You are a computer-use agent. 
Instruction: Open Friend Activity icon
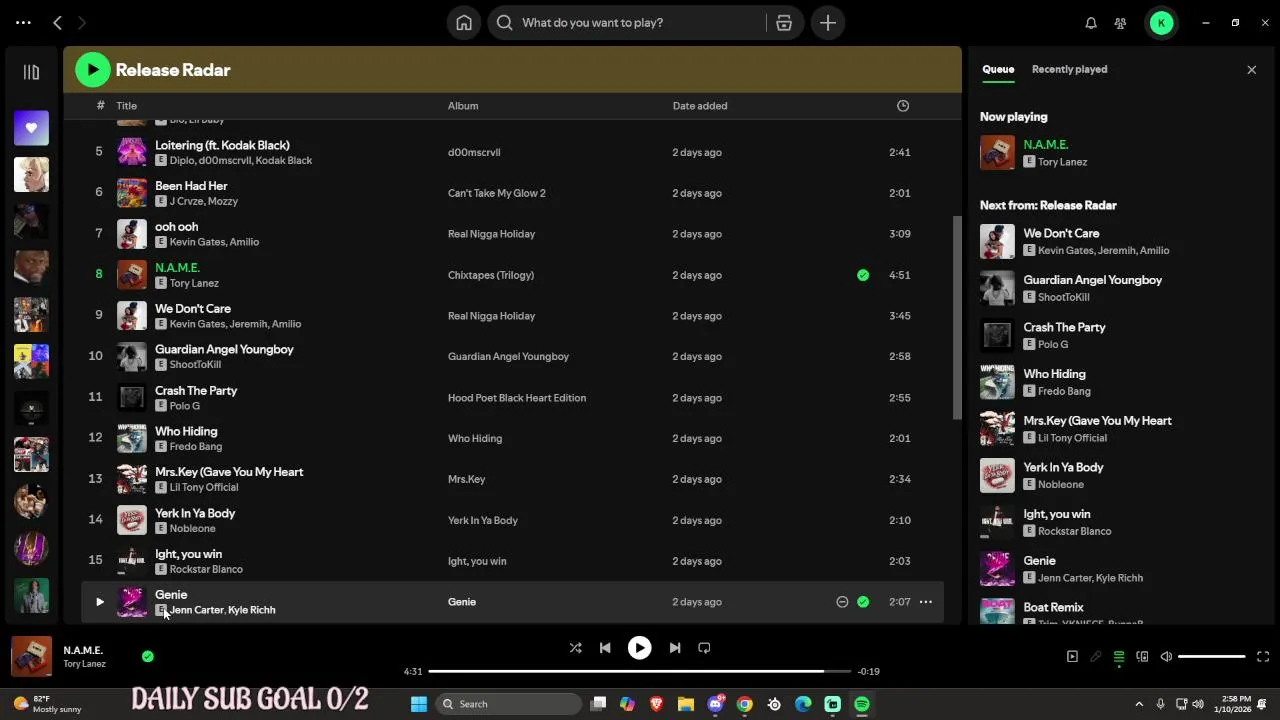(1120, 23)
